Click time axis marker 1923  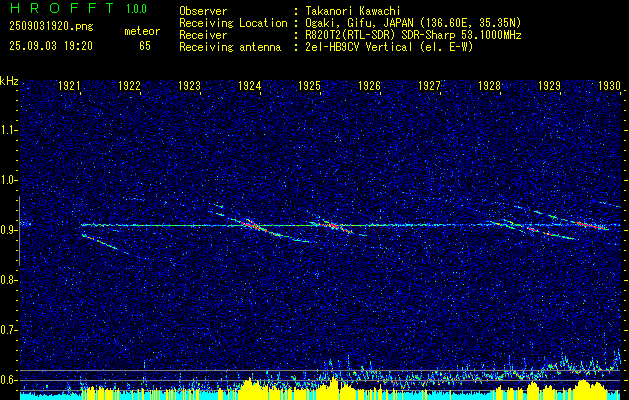189,85
